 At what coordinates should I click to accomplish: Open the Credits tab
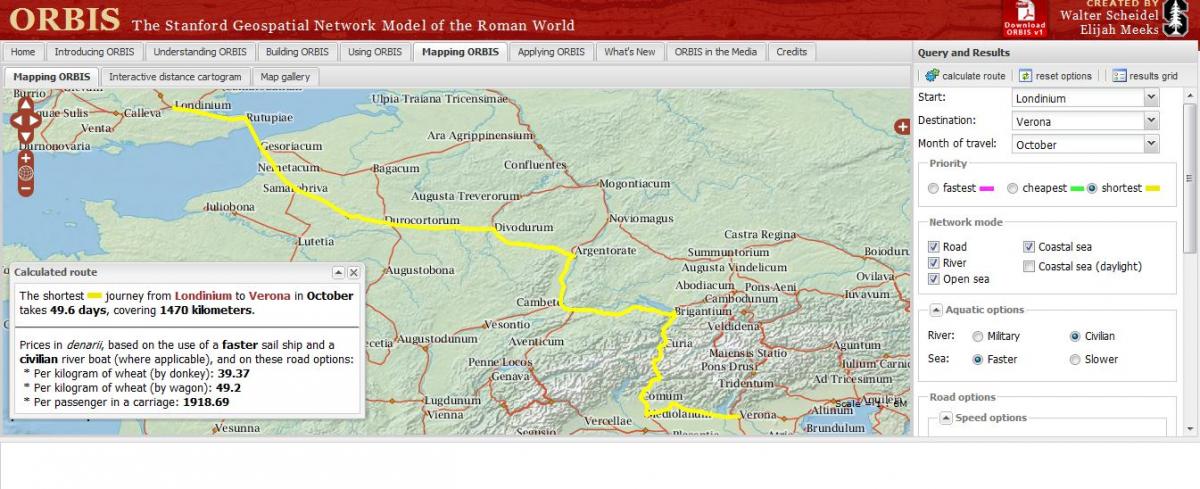(792, 52)
